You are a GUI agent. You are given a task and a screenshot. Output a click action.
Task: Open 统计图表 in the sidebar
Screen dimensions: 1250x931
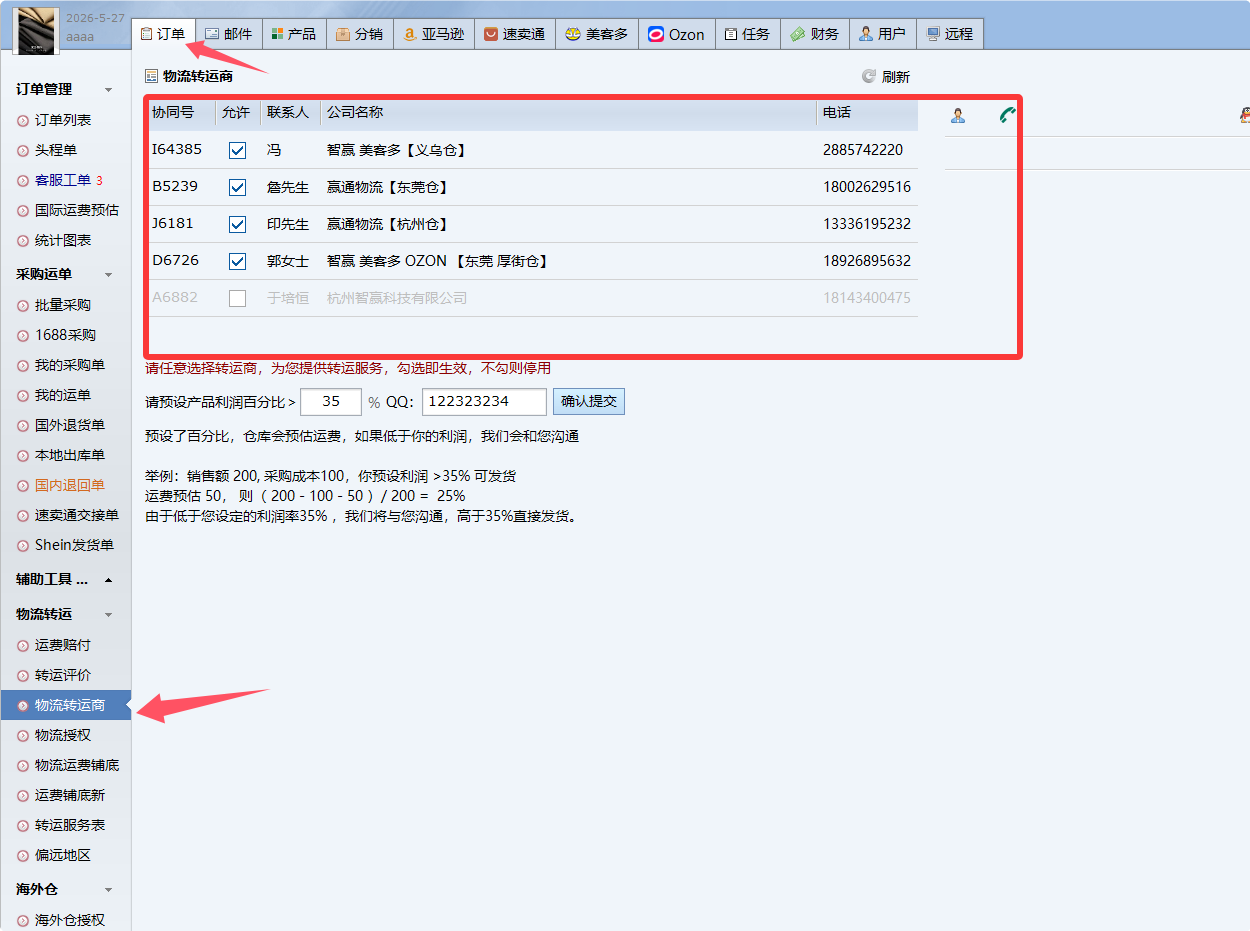(x=63, y=240)
